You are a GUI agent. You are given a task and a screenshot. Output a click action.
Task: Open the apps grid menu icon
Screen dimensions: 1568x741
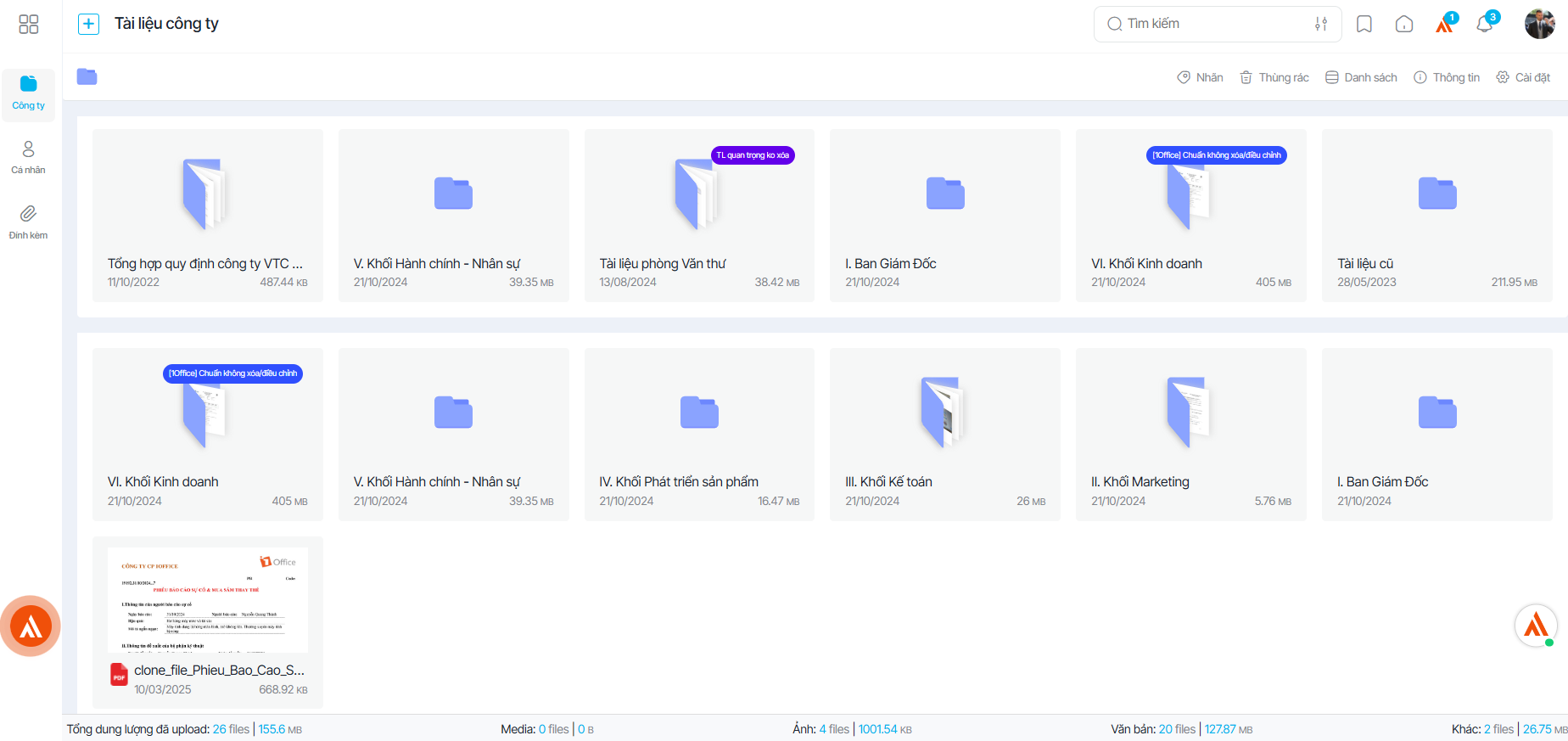tap(29, 24)
